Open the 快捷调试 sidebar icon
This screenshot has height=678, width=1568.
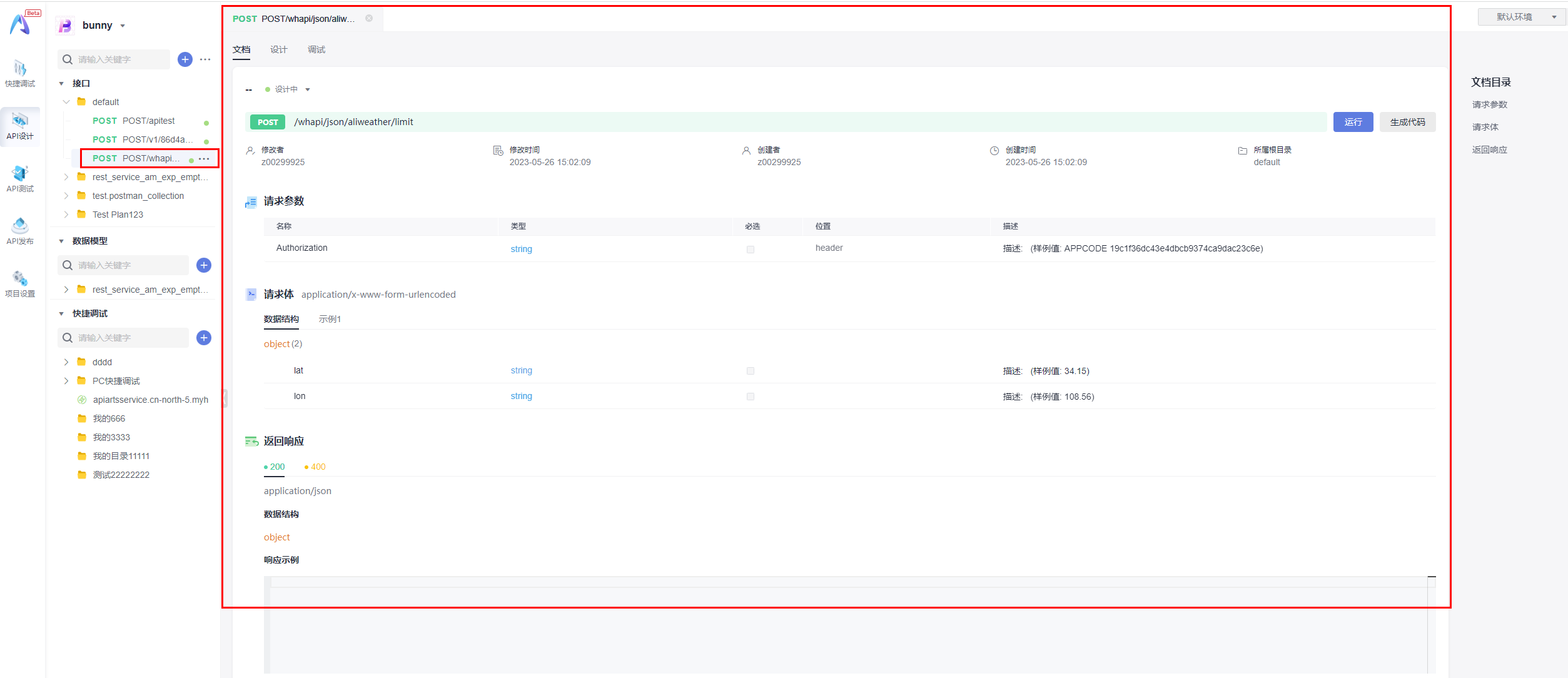[x=20, y=73]
